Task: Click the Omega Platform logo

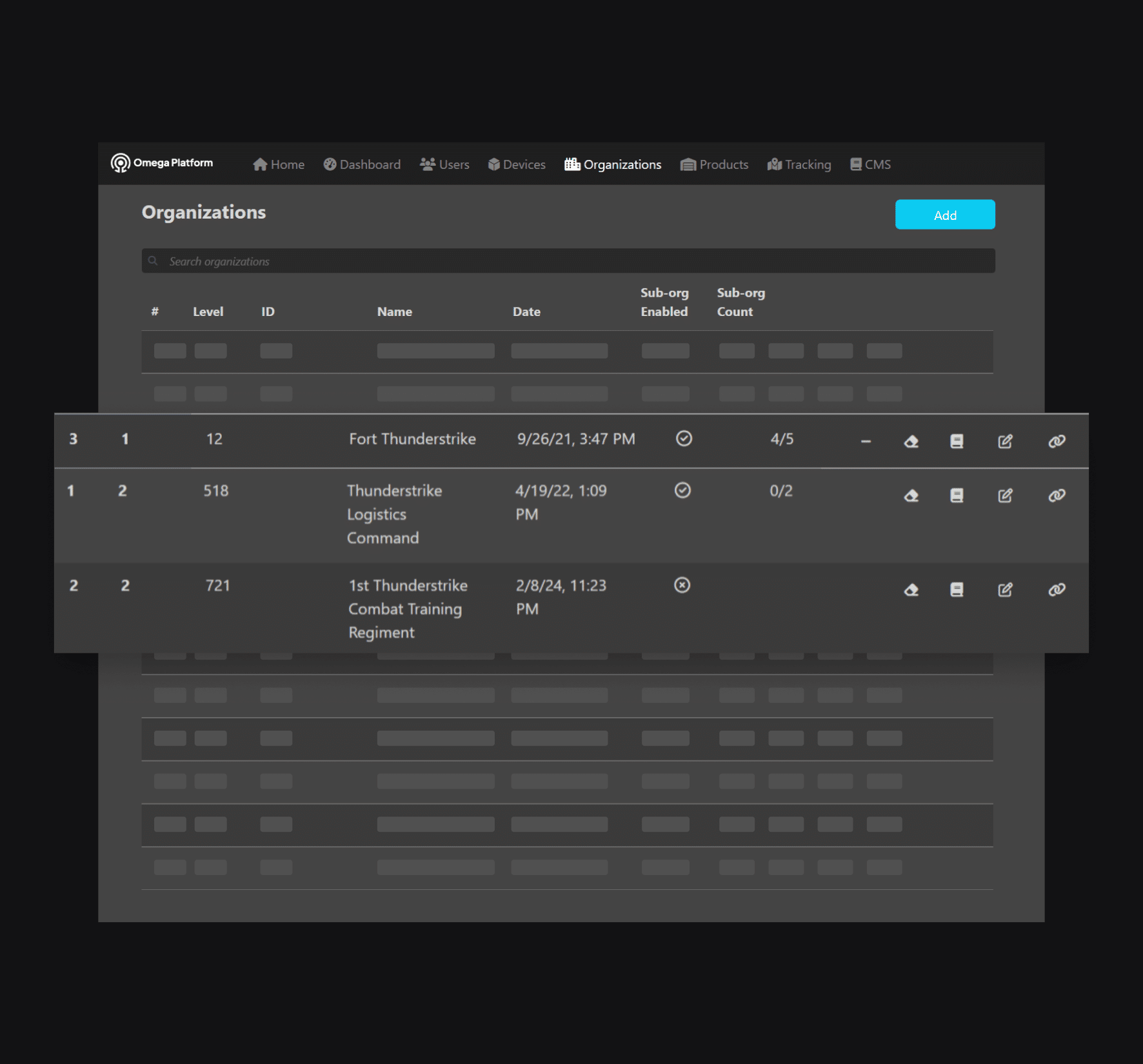Action: click(x=162, y=163)
